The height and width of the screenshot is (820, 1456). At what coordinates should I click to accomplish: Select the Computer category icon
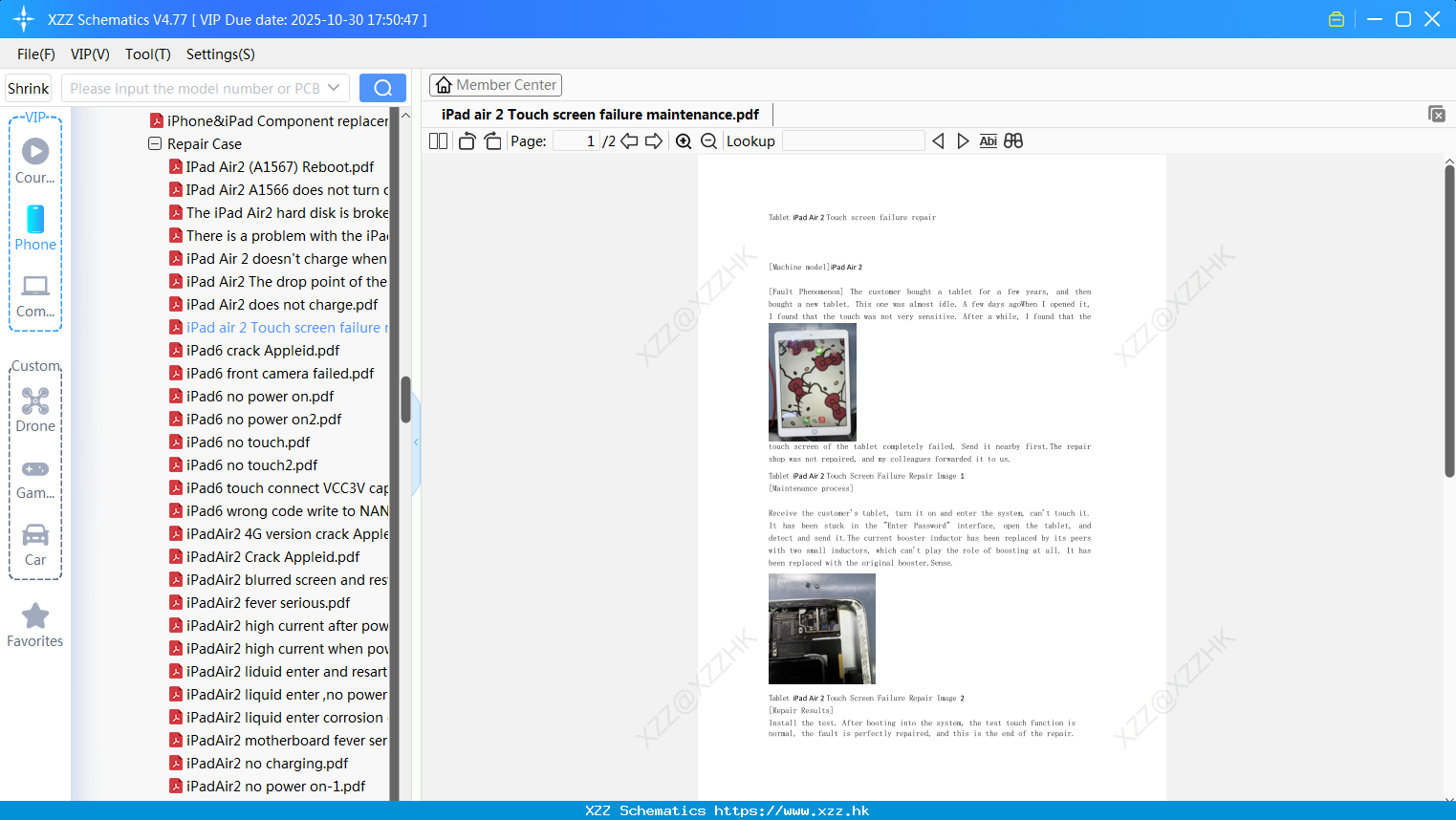pos(35,295)
